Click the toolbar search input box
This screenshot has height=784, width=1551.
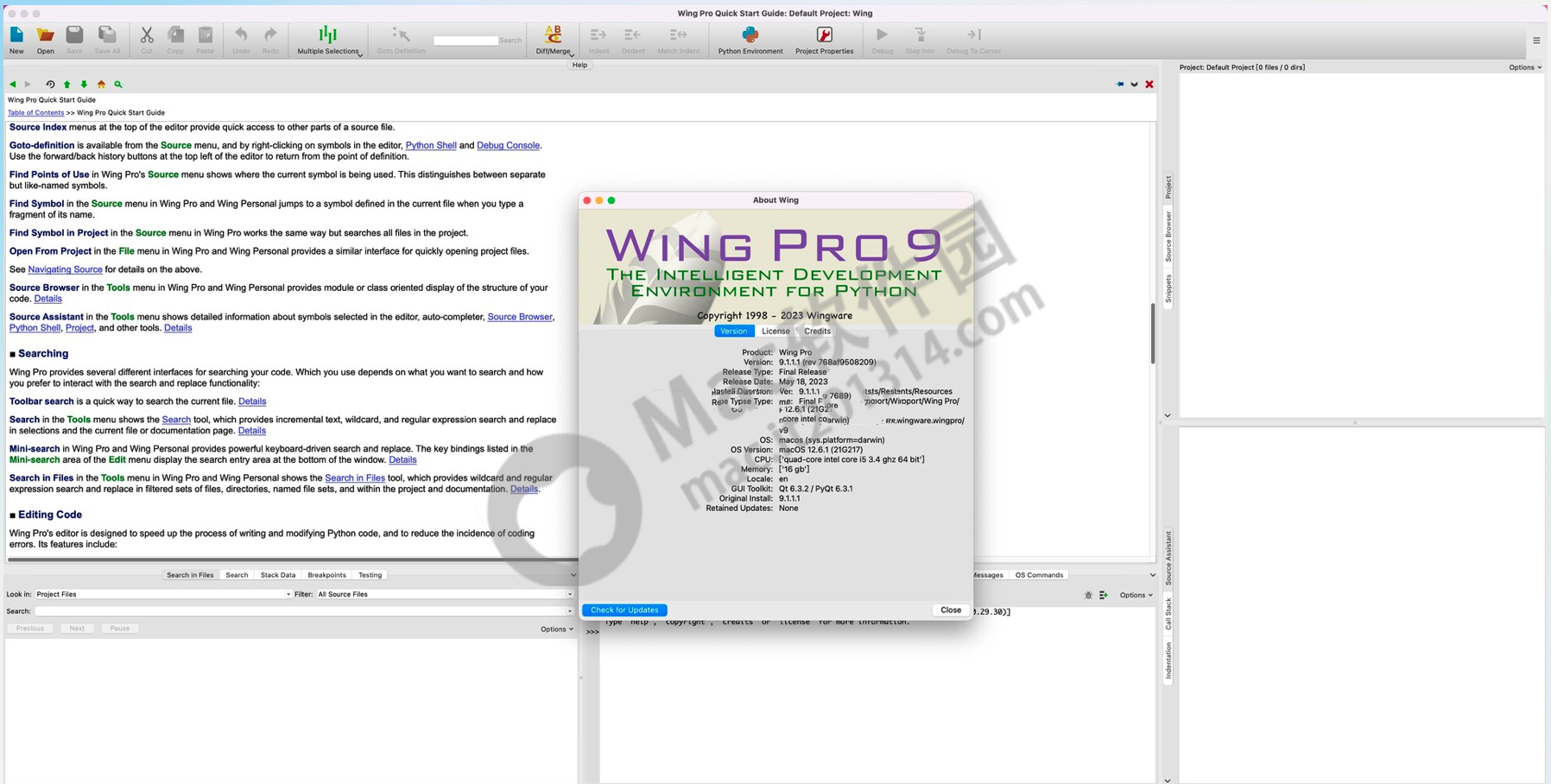(x=465, y=41)
